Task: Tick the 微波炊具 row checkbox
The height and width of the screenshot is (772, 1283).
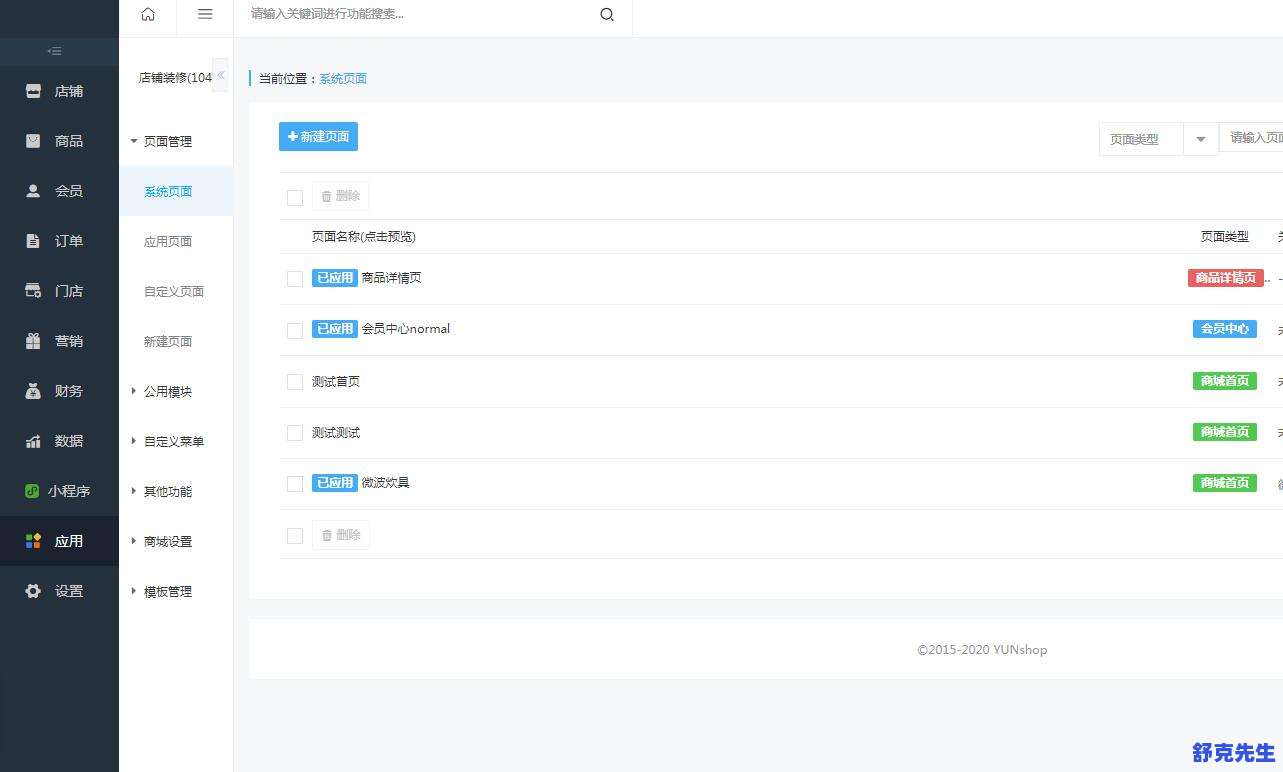Action: point(295,484)
